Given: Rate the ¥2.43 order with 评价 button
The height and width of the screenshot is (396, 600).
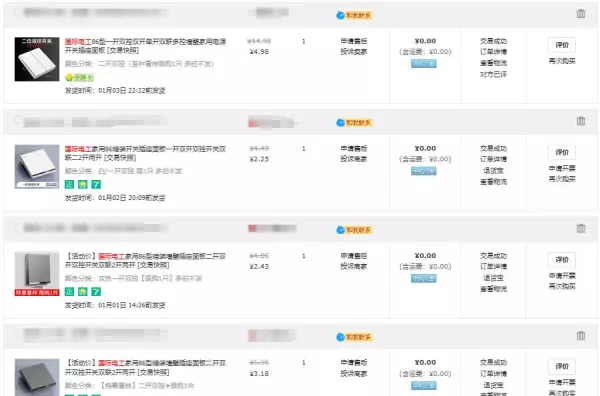Looking at the screenshot, I should pos(562,260).
